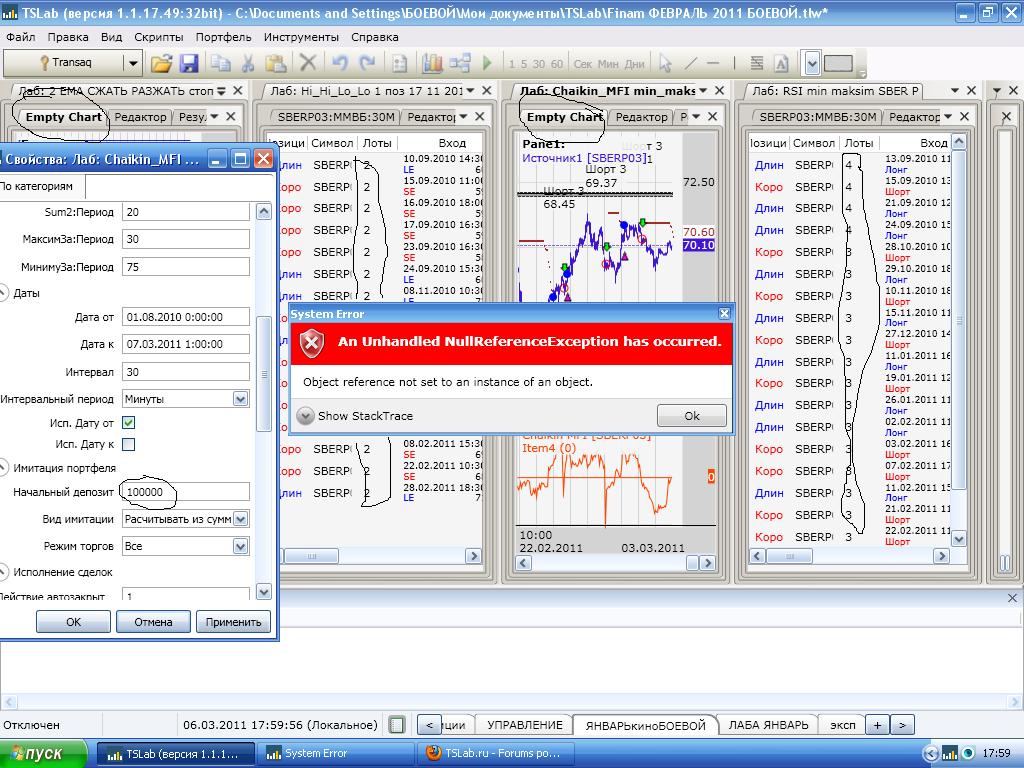Click the Open folder icon in toolbar

[161, 63]
